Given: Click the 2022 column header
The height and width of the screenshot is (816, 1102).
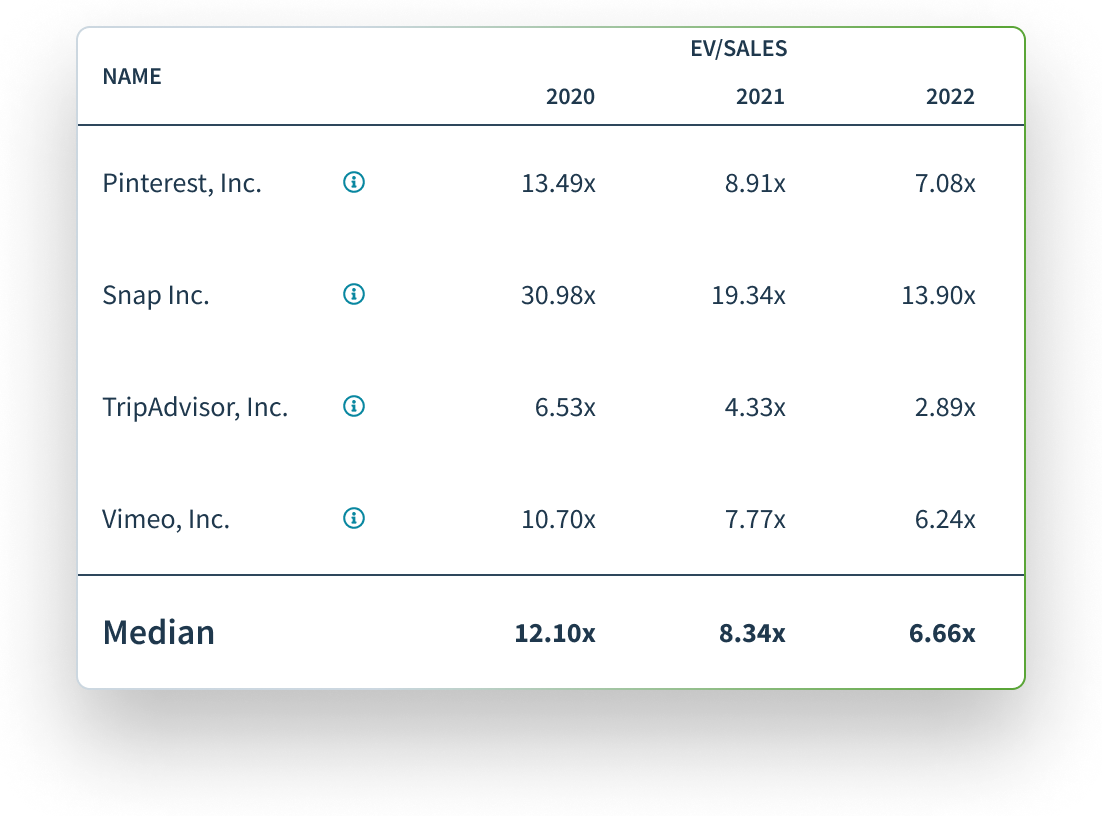Looking at the screenshot, I should [950, 97].
